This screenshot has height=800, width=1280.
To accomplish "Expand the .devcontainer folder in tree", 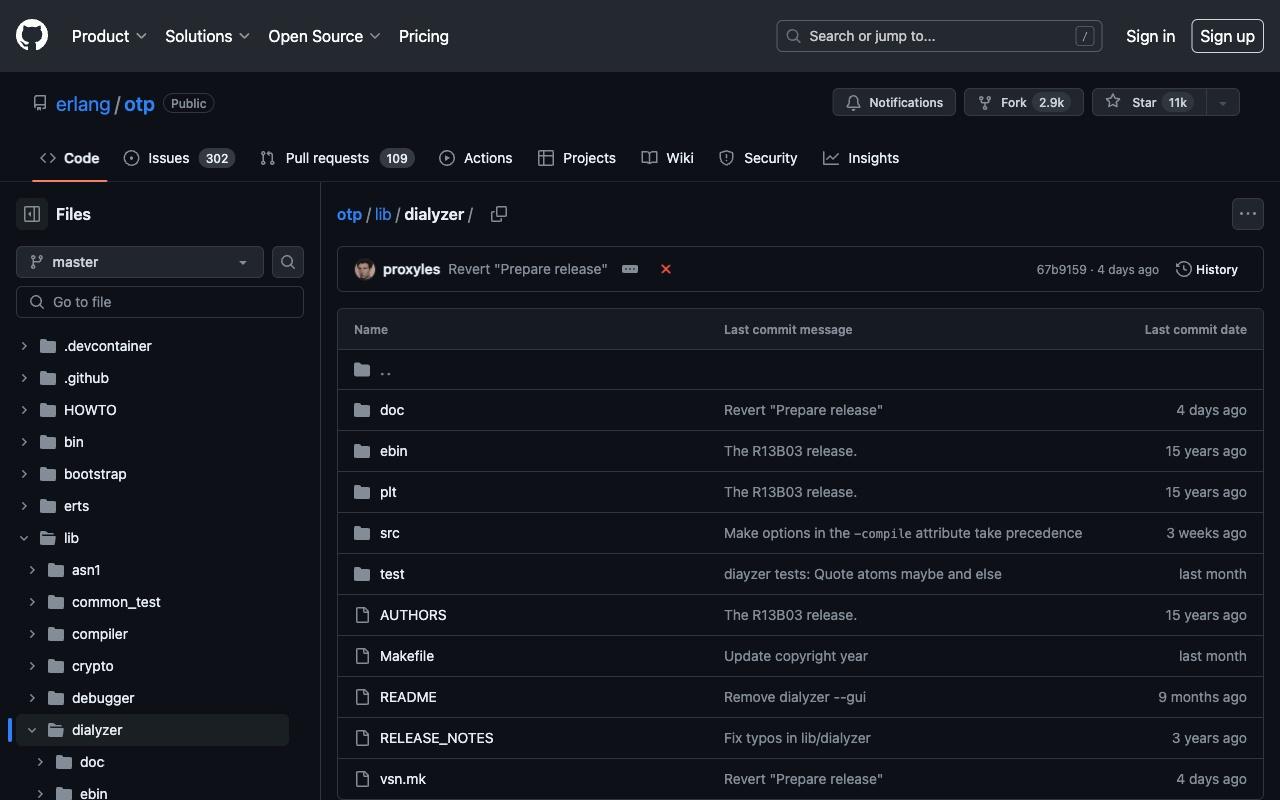I will 24,346.
